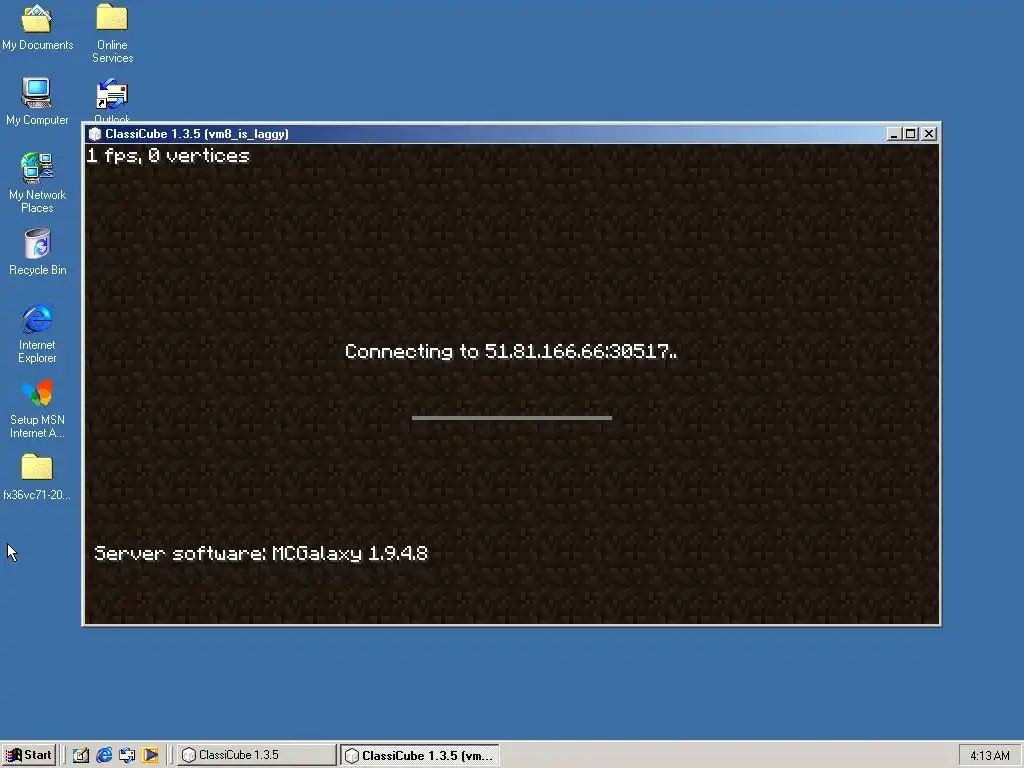Click the ClassiCube 1.3.5 (vm8_is_laggy) title bar
Image resolution: width=1024 pixels, height=768 pixels.
(513, 134)
